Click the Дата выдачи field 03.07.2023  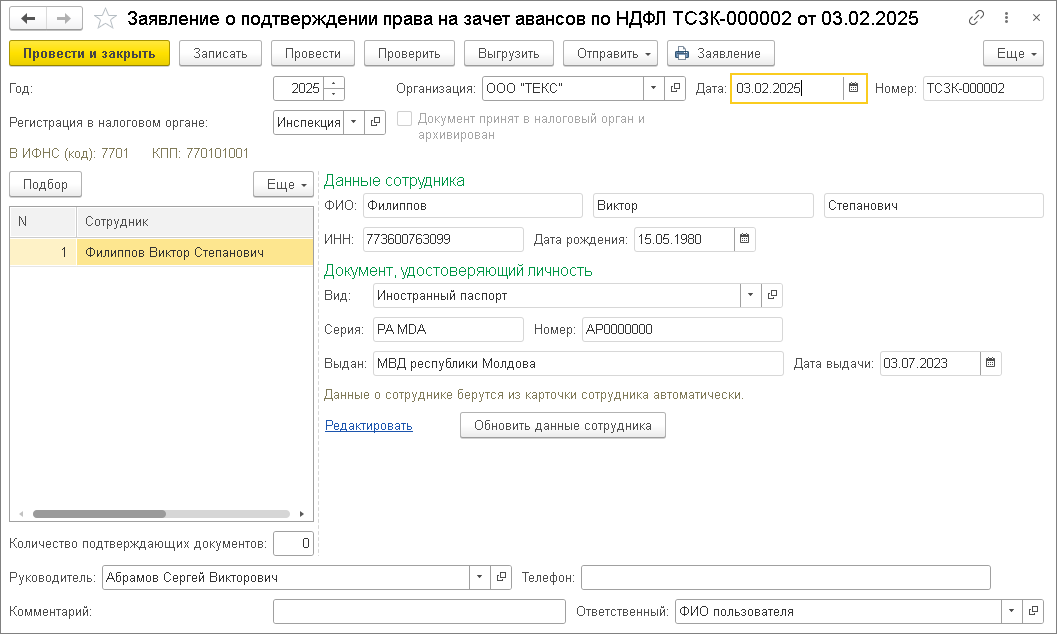(x=930, y=363)
